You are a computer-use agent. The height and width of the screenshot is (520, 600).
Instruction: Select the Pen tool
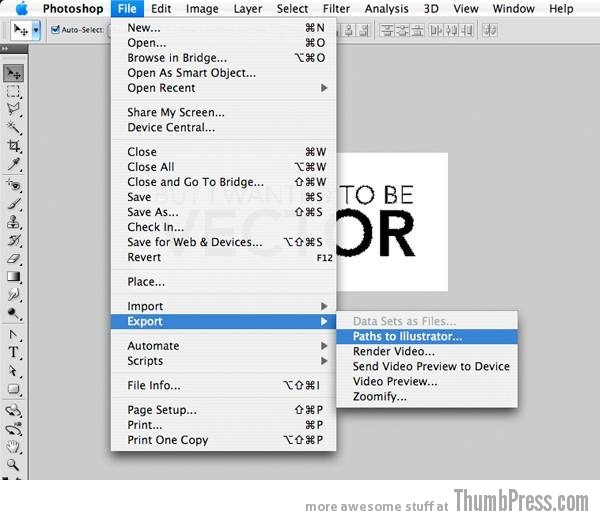click(x=13, y=335)
